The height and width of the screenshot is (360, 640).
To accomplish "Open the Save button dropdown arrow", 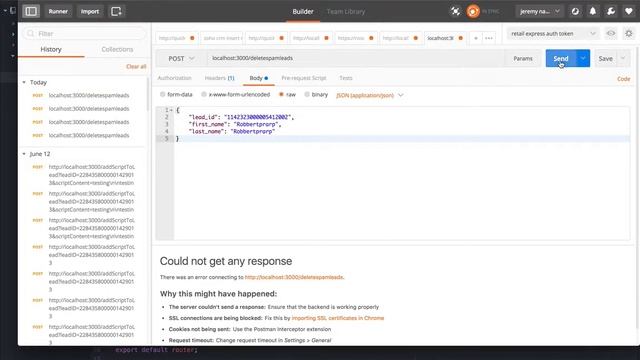I will coord(623,58).
